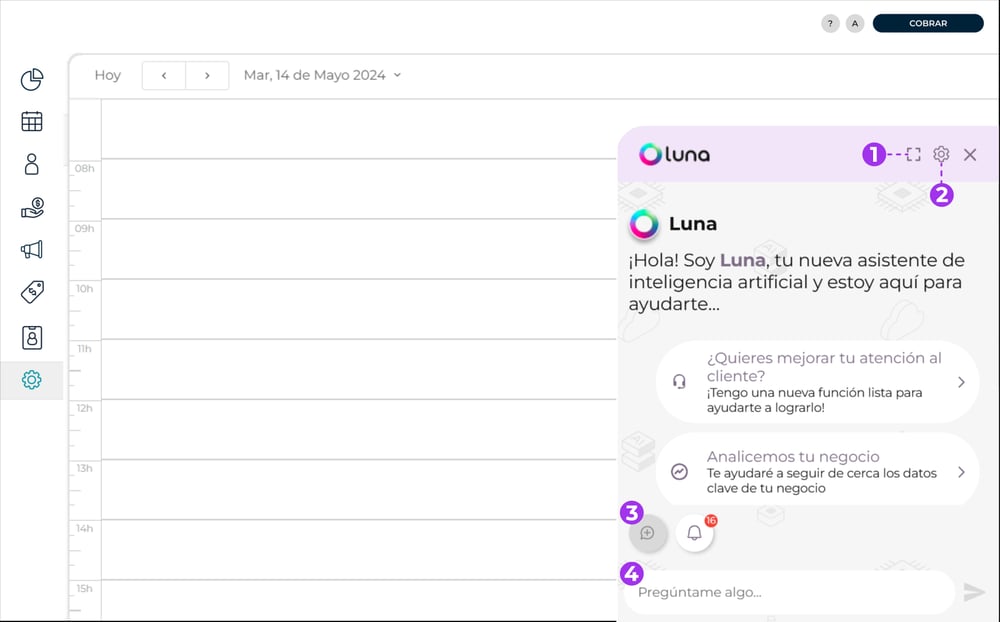The image size is (1000, 622).
Task: Open notifications bell with 16 badge
Action: [694, 533]
